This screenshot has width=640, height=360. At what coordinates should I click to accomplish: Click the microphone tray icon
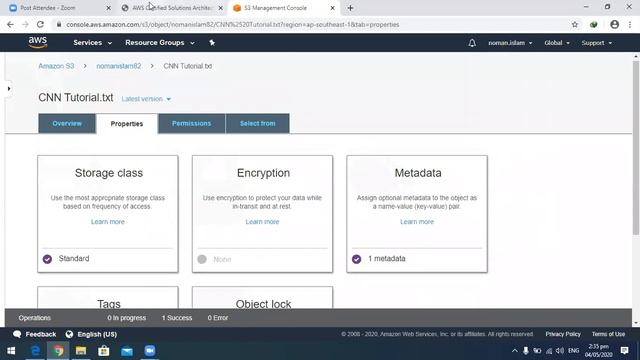(x=526, y=351)
